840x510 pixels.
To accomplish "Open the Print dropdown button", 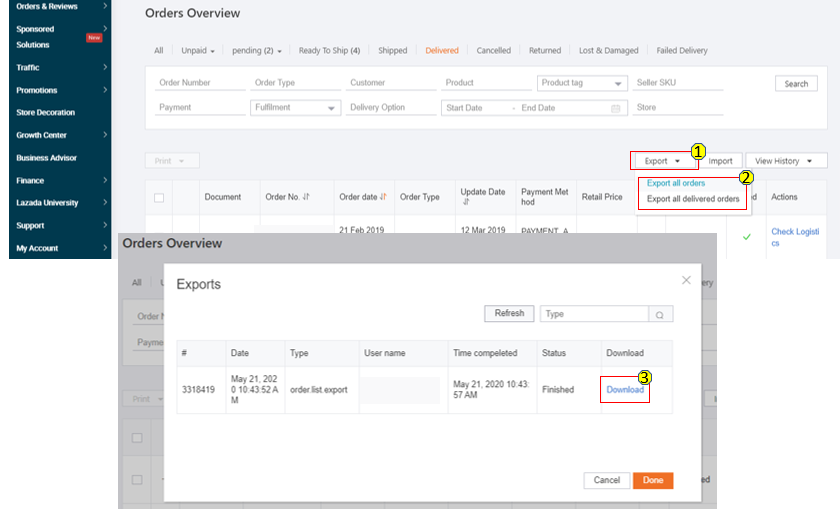I will (172, 161).
